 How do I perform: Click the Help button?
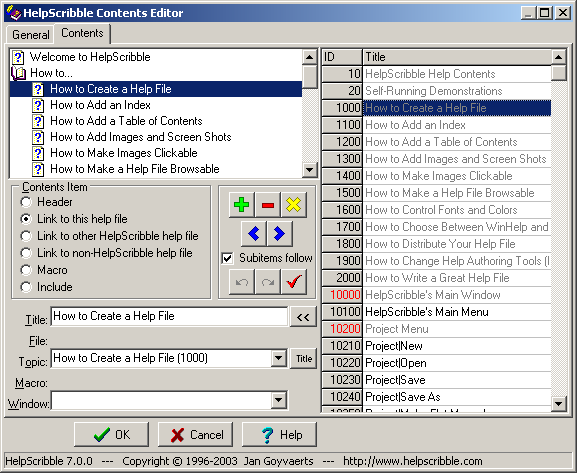(279, 435)
